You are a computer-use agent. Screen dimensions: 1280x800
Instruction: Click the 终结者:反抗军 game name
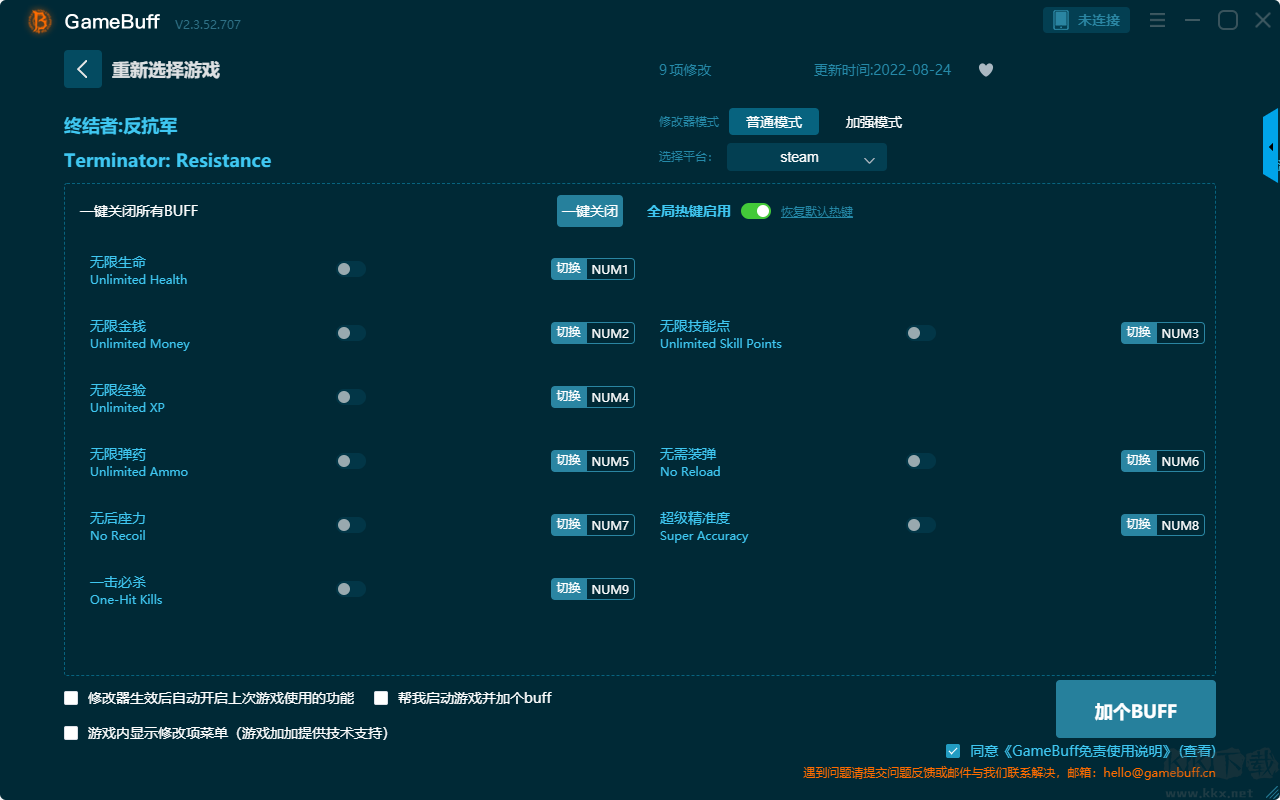coord(121,126)
